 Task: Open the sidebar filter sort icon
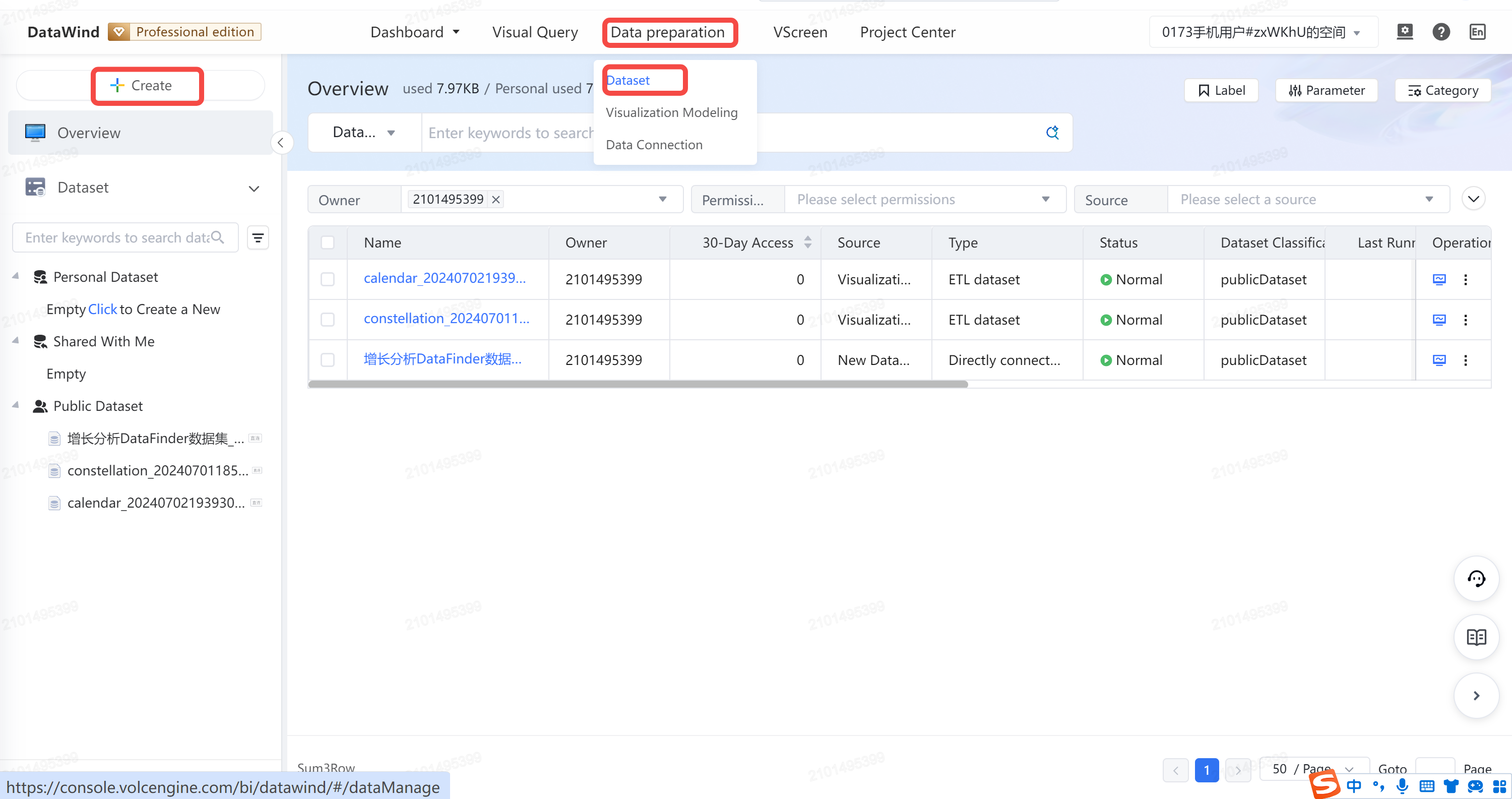258,238
